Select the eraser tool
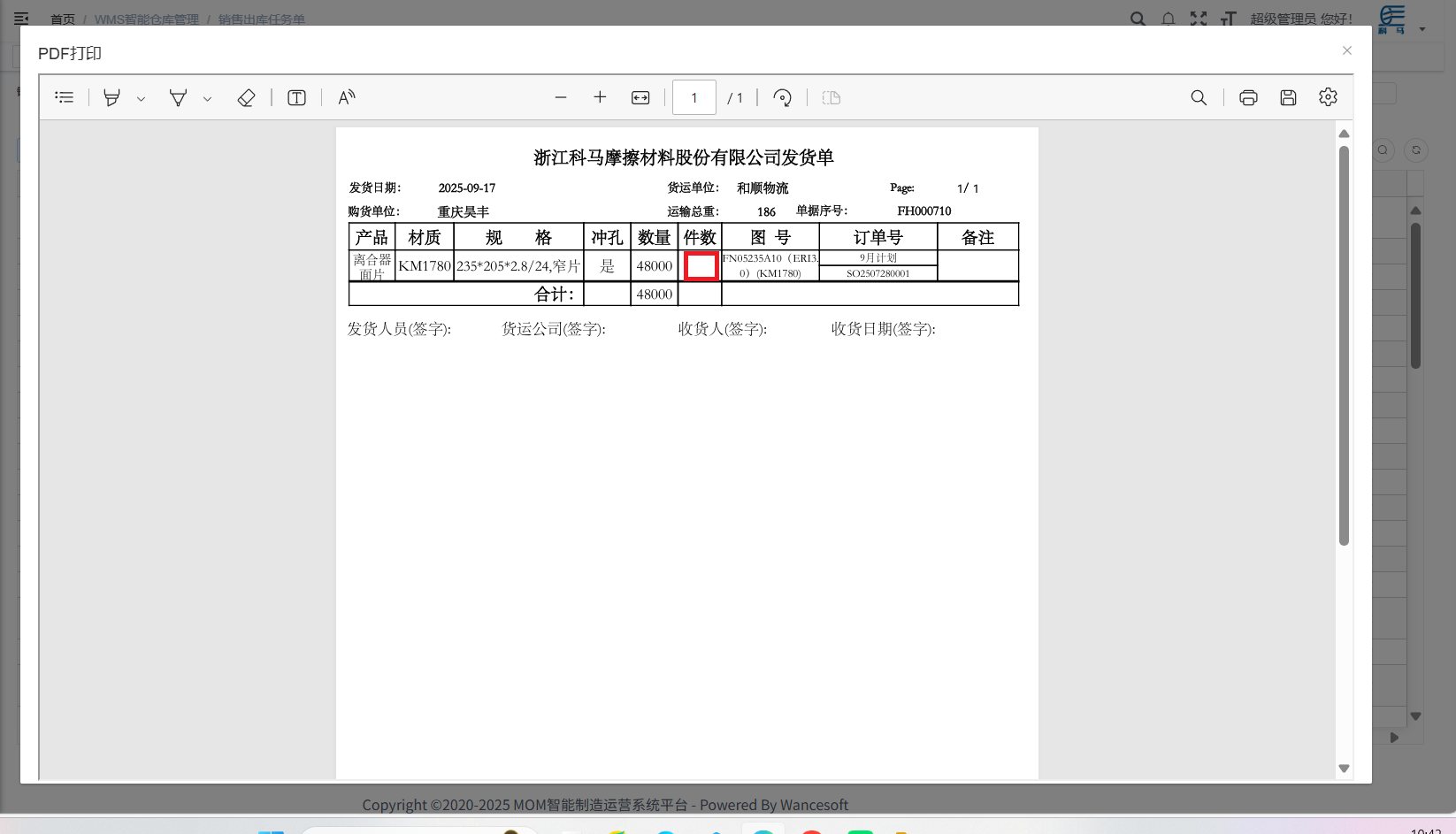This screenshot has height=834, width=1456. click(247, 97)
